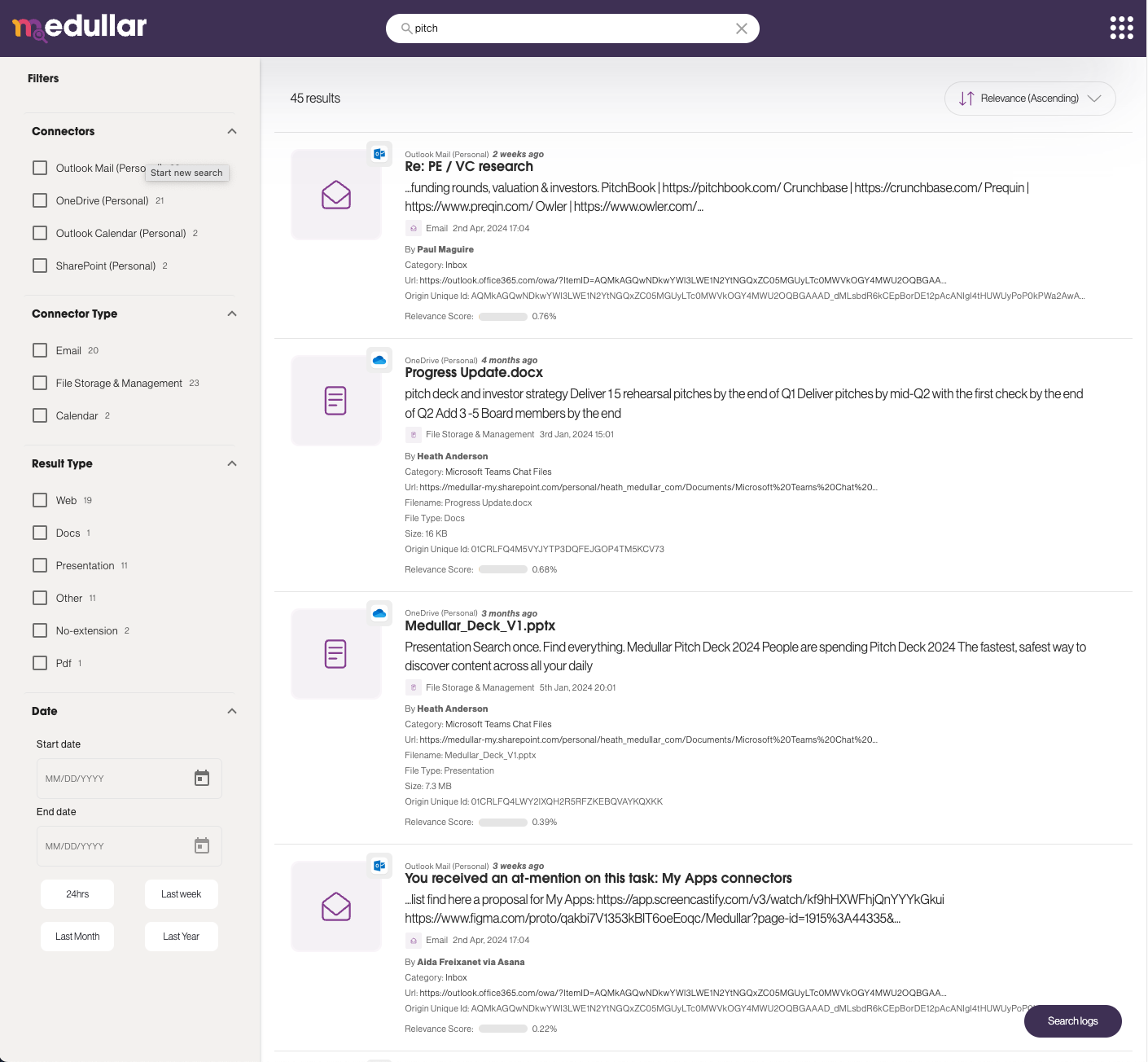This screenshot has width=1148, height=1062.
Task: Click the 45 results count text
Action: pos(315,99)
